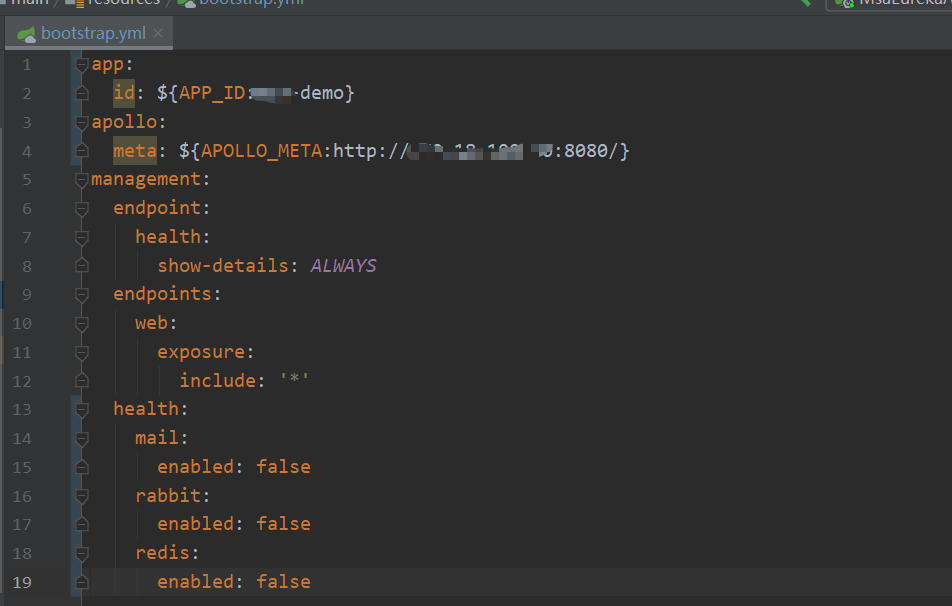952x606 pixels.
Task: Click the green navigate-back arrow icon
Action: pos(806,3)
